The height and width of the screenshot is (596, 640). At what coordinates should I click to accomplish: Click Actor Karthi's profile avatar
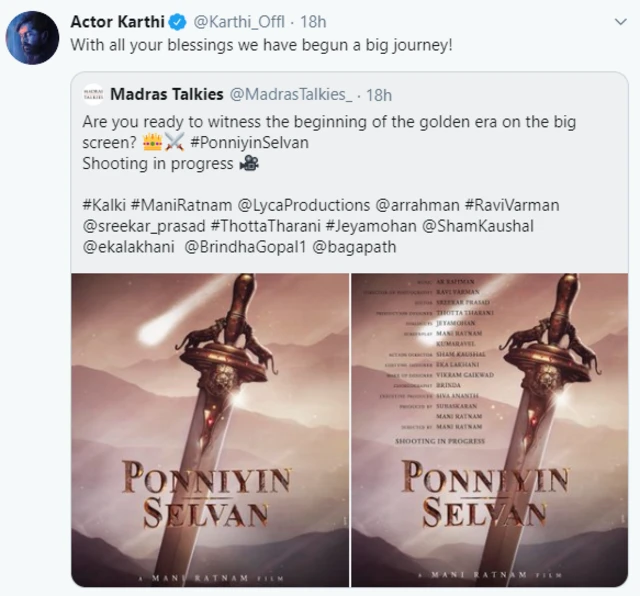(31, 38)
